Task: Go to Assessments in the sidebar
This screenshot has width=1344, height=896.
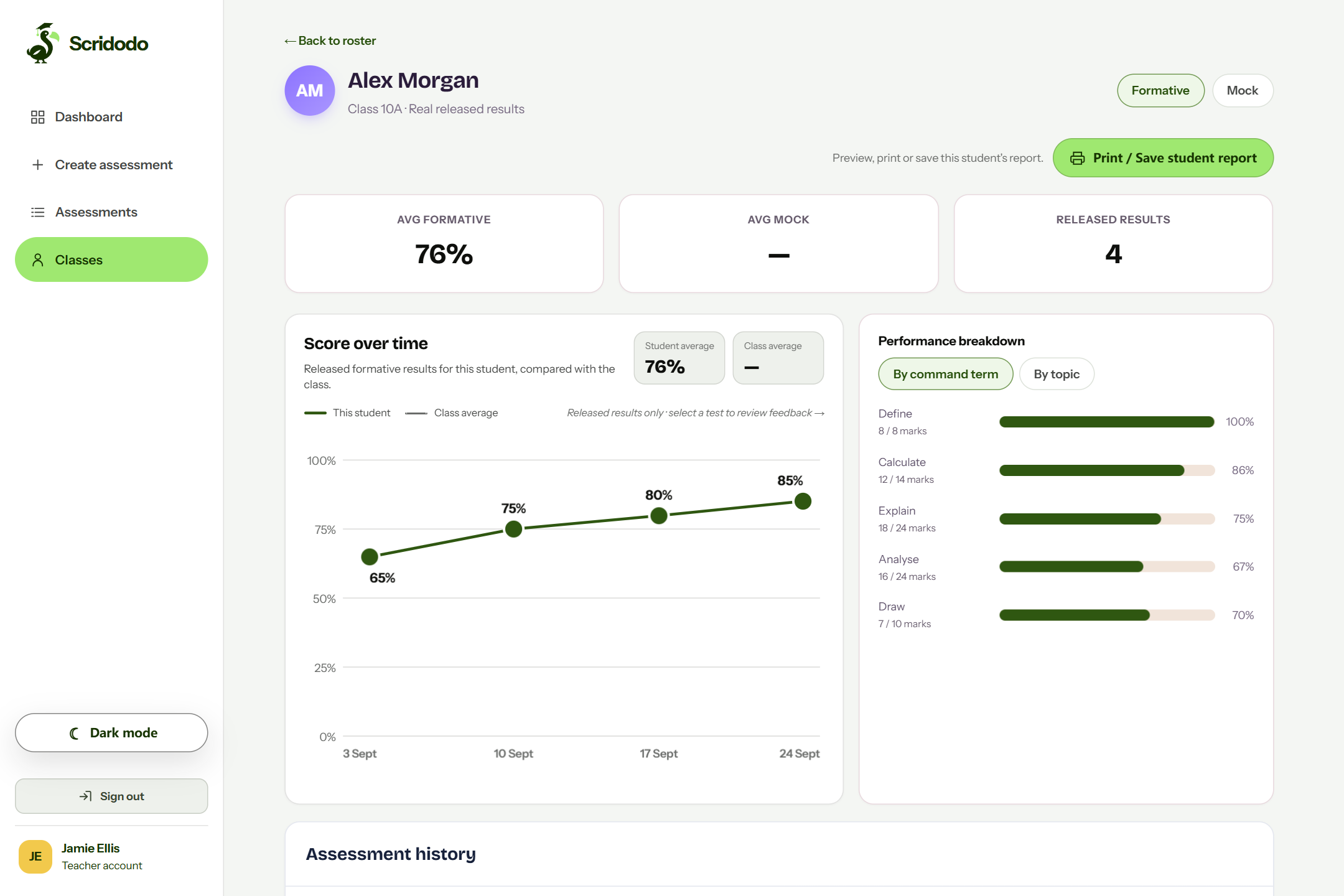Action: click(111, 212)
